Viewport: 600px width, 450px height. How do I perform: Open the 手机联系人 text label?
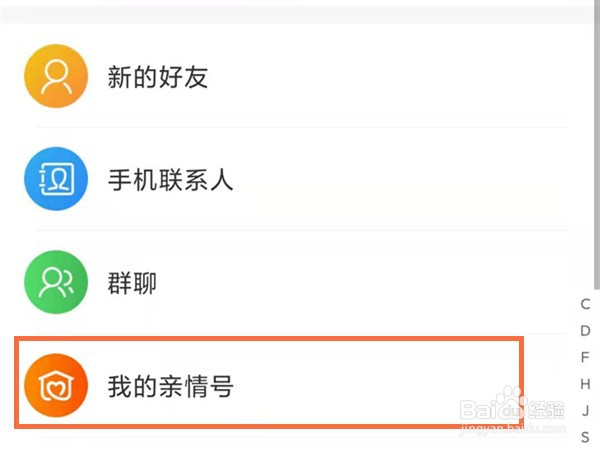click(x=171, y=181)
